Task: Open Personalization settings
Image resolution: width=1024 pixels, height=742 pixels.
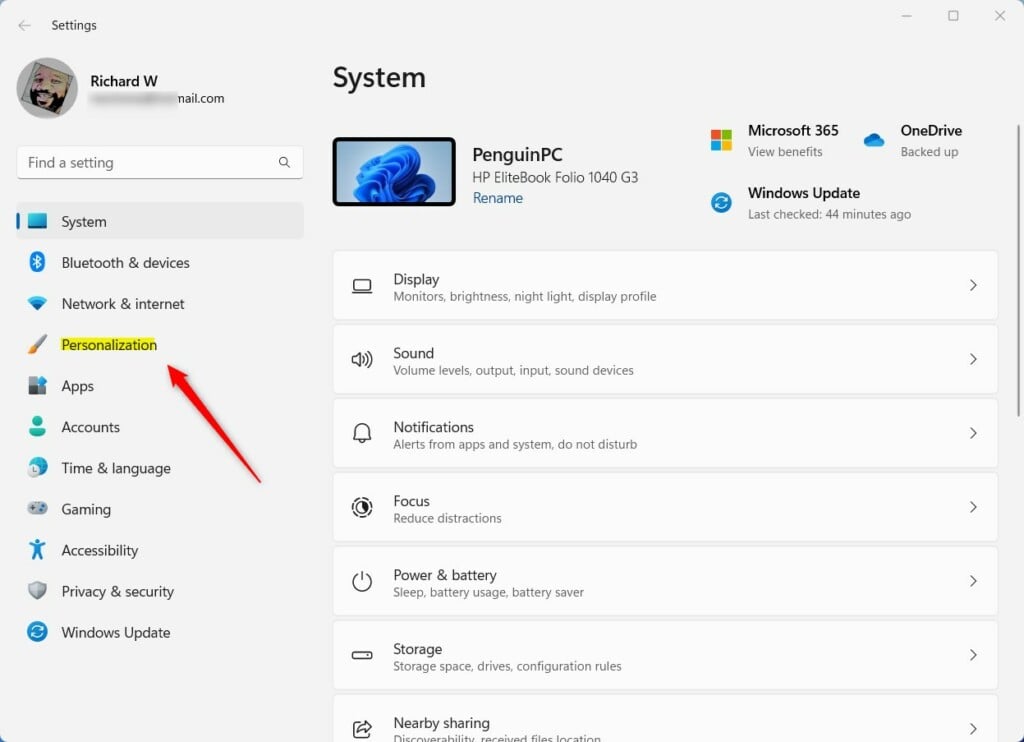Action: point(160,344)
